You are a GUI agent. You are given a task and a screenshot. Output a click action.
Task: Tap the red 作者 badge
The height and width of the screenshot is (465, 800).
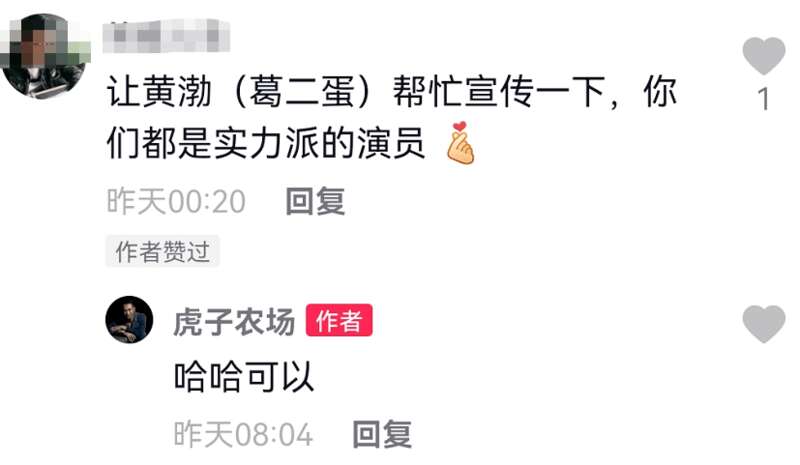point(339,320)
